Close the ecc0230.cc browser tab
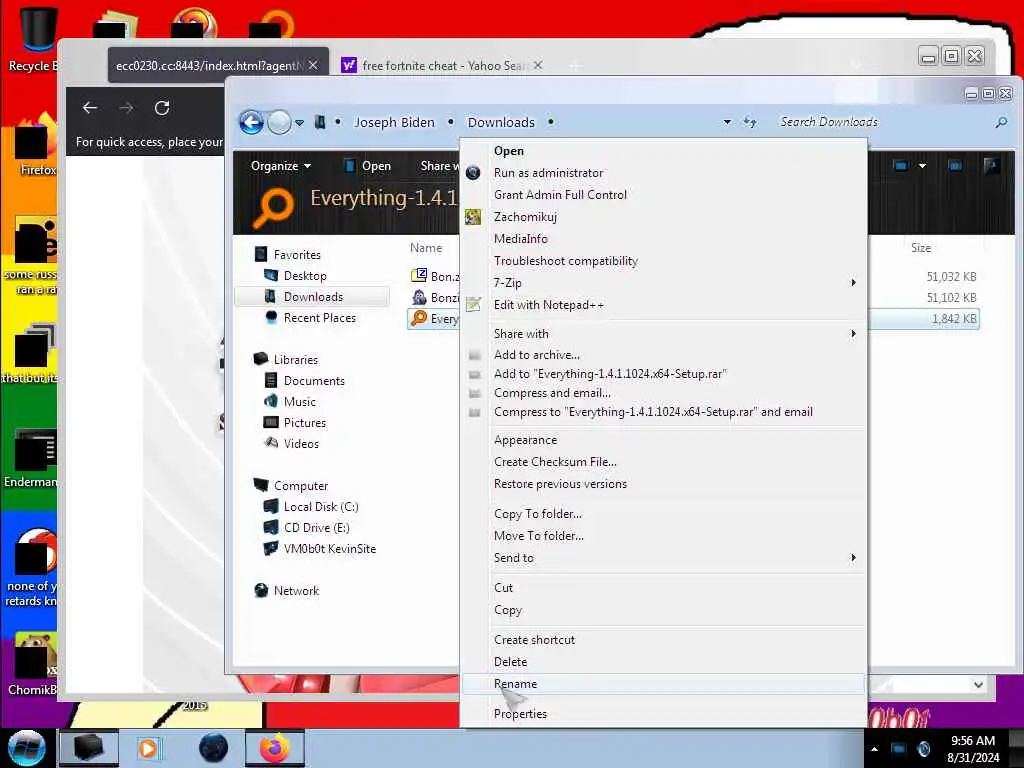Screen dimensions: 1024x768 click(313, 65)
